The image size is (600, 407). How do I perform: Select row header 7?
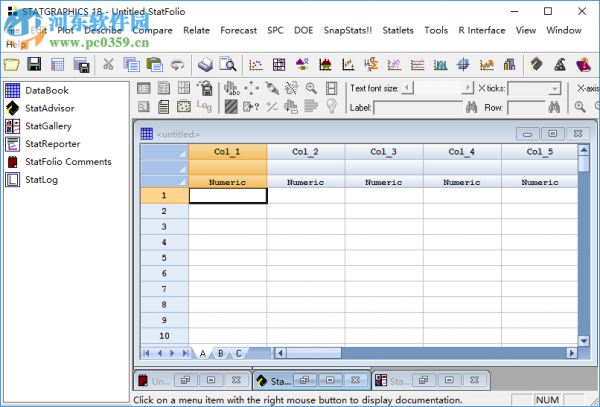(x=164, y=289)
